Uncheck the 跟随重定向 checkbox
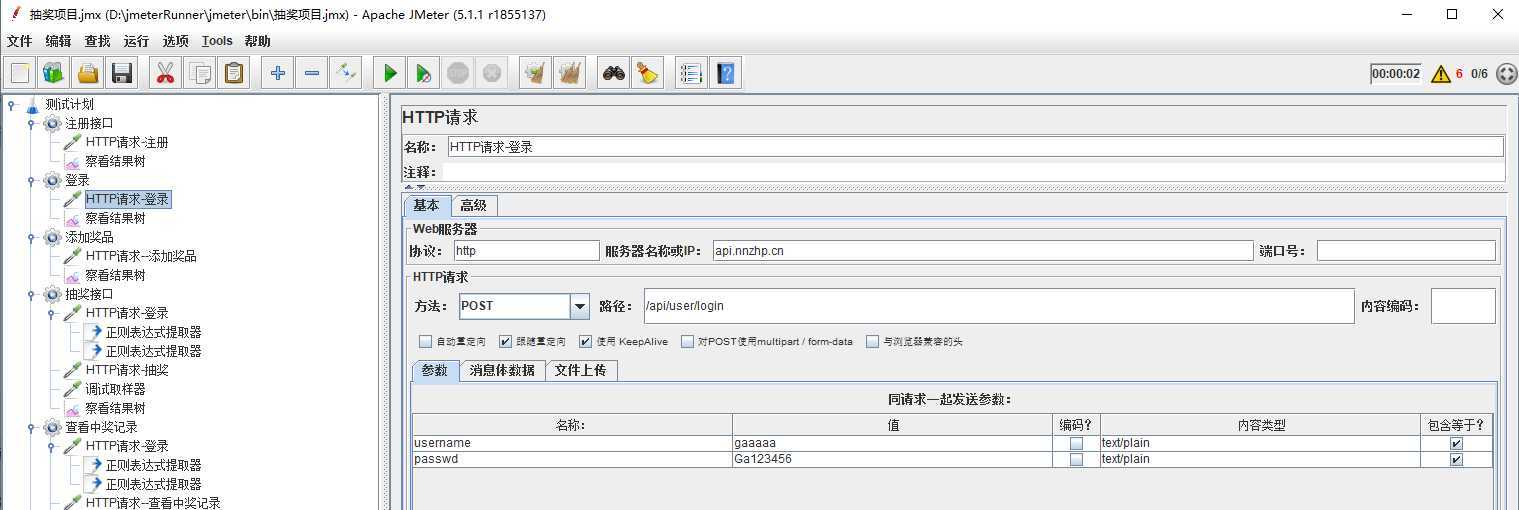This screenshot has height=510, width=1519. (x=506, y=341)
